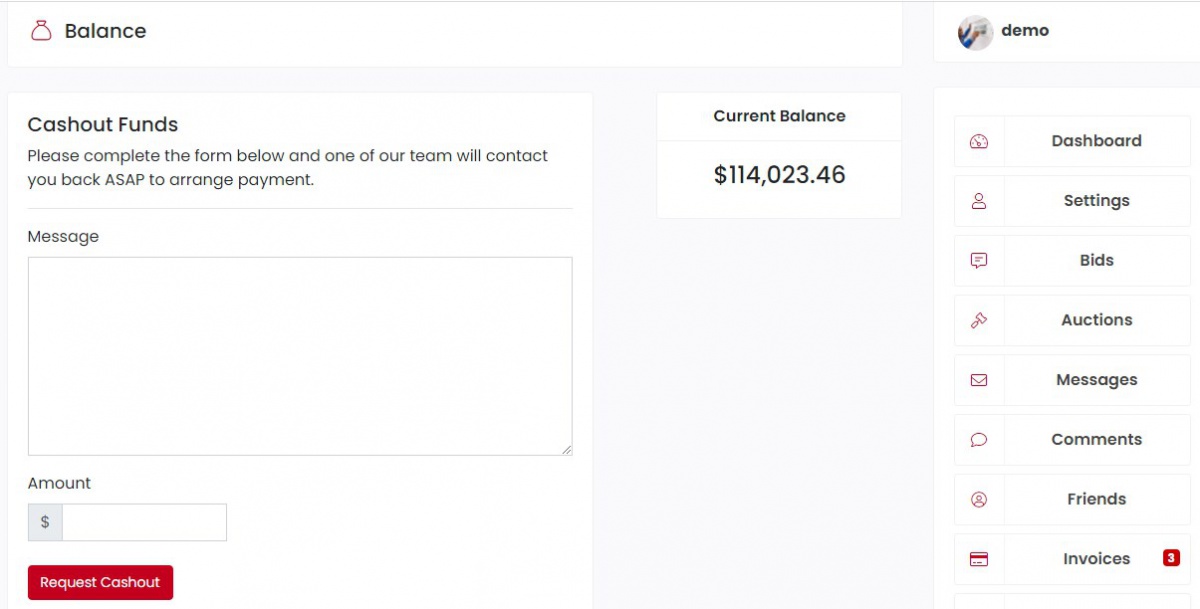Click the Bids chat icon
The width and height of the screenshot is (1200, 609).
click(979, 261)
